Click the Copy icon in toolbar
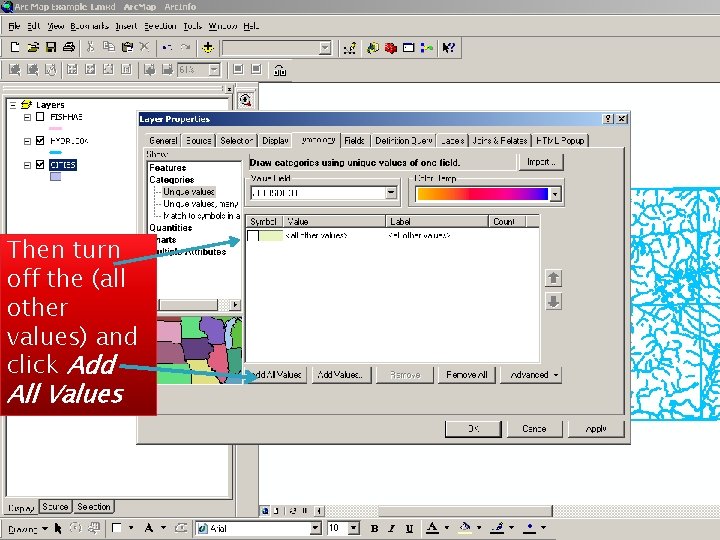The height and width of the screenshot is (540, 720). 109,47
